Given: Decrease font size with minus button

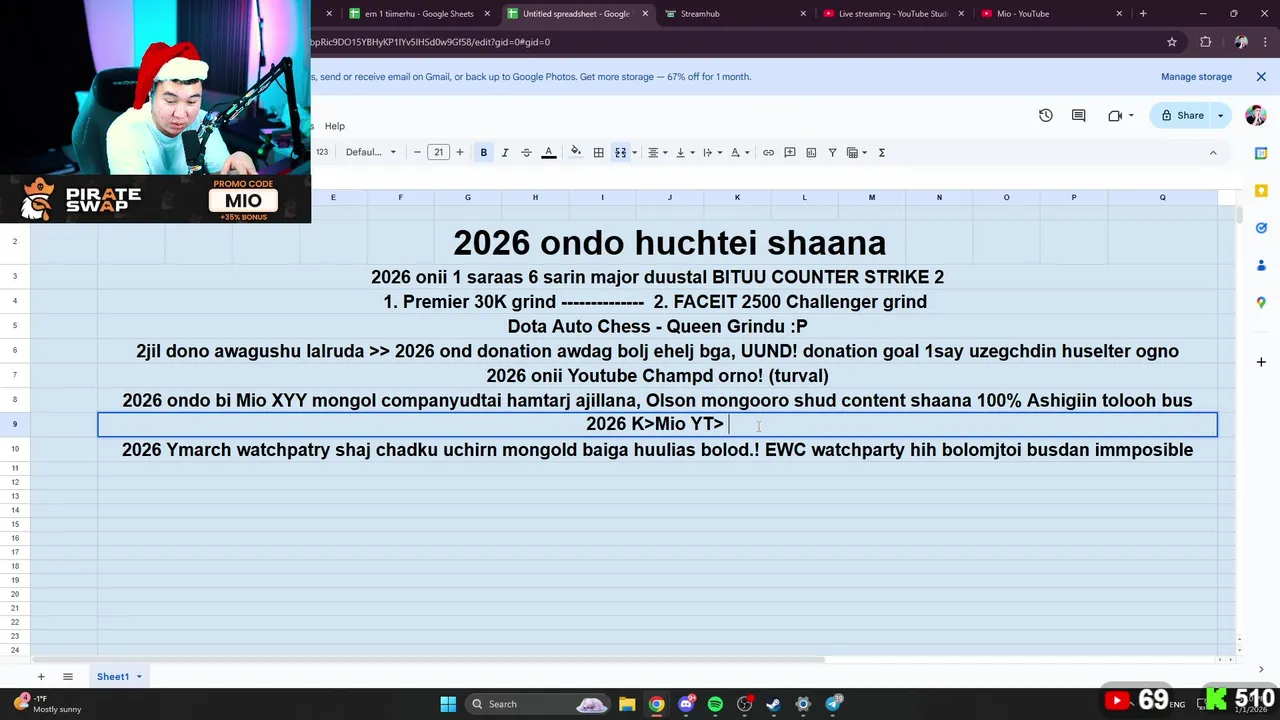Looking at the screenshot, I should (417, 153).
